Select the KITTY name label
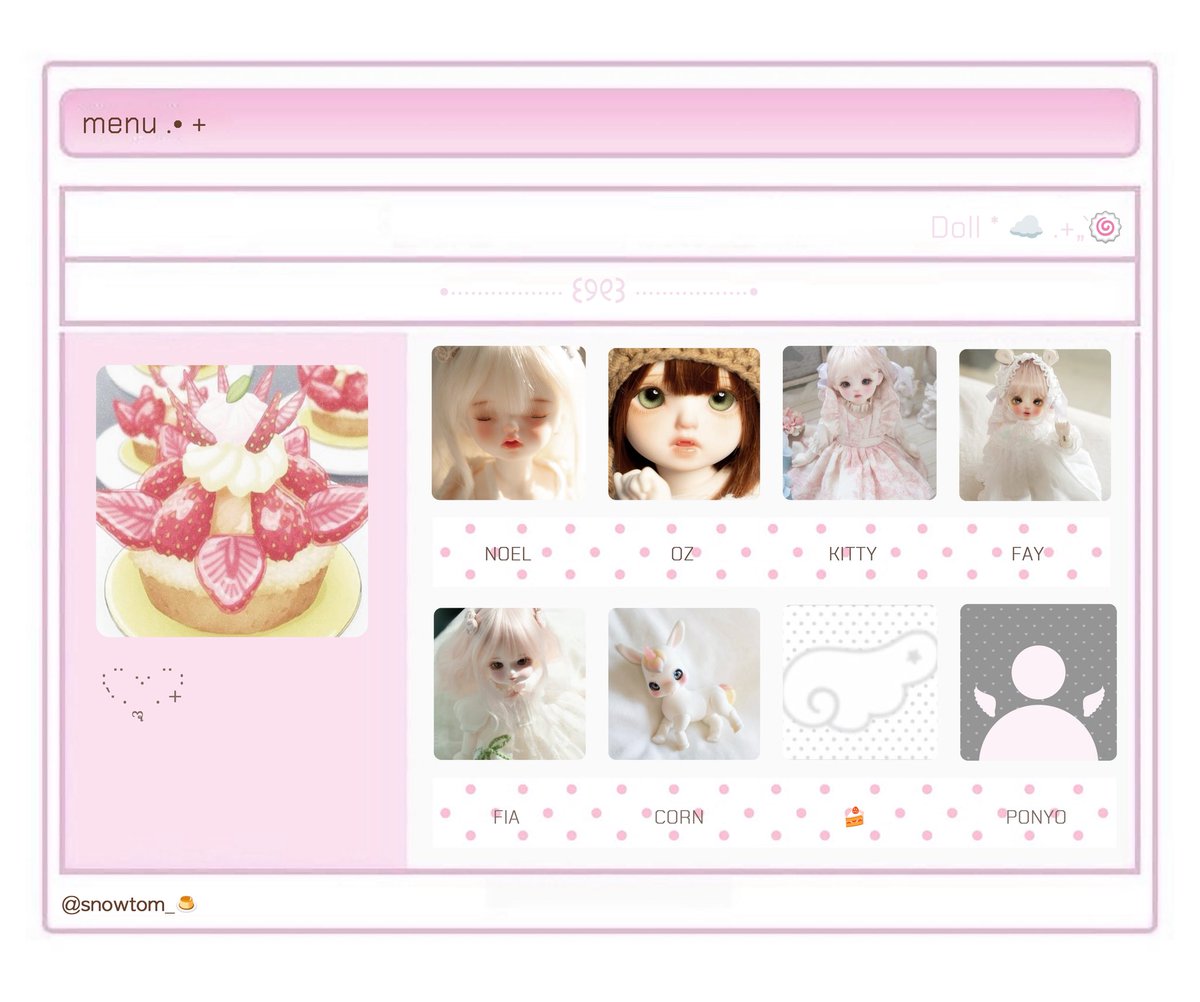 coord(853,554)
